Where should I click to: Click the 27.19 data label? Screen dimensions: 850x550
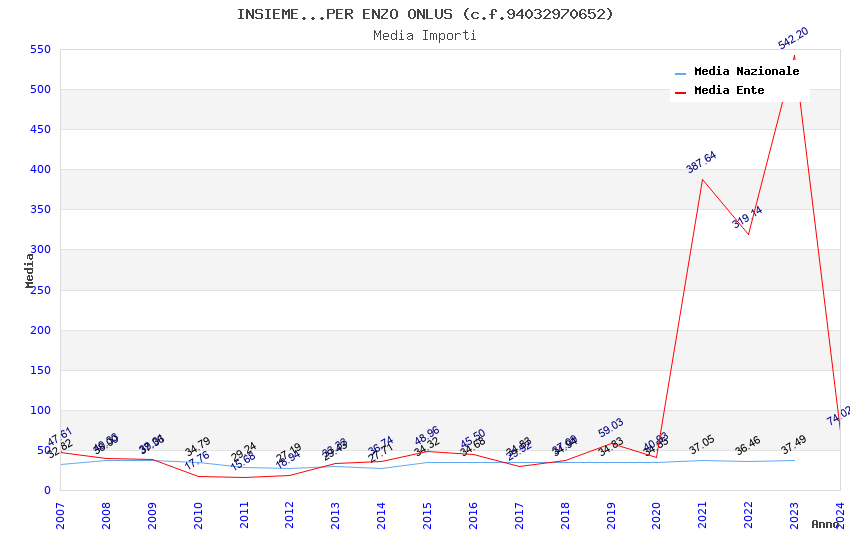pos(288,452)
